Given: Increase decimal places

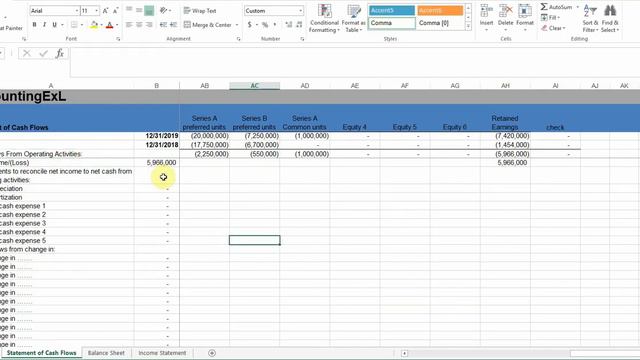Looking at the screenshot, I should click(289, 25).
